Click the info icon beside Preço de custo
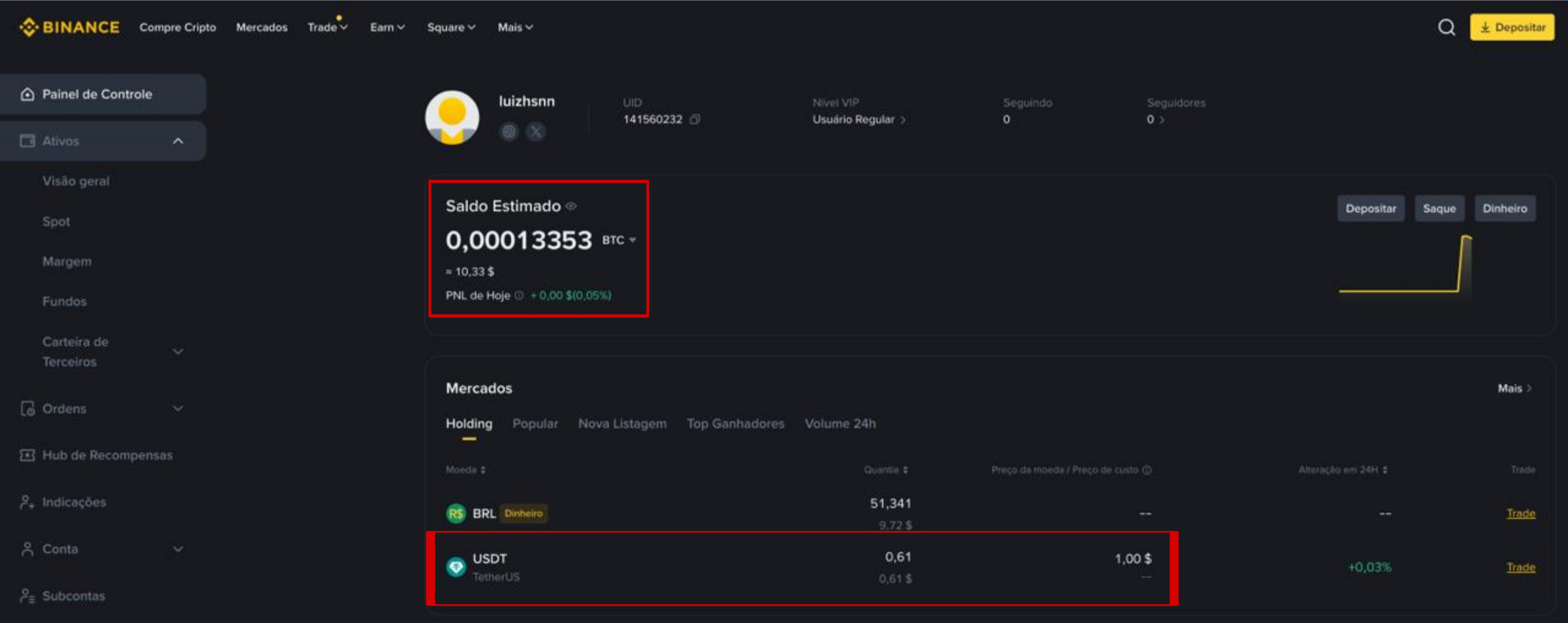The height and width of the screenshot is (623, 1568). pyautogui.click(x=1147, y=470)
